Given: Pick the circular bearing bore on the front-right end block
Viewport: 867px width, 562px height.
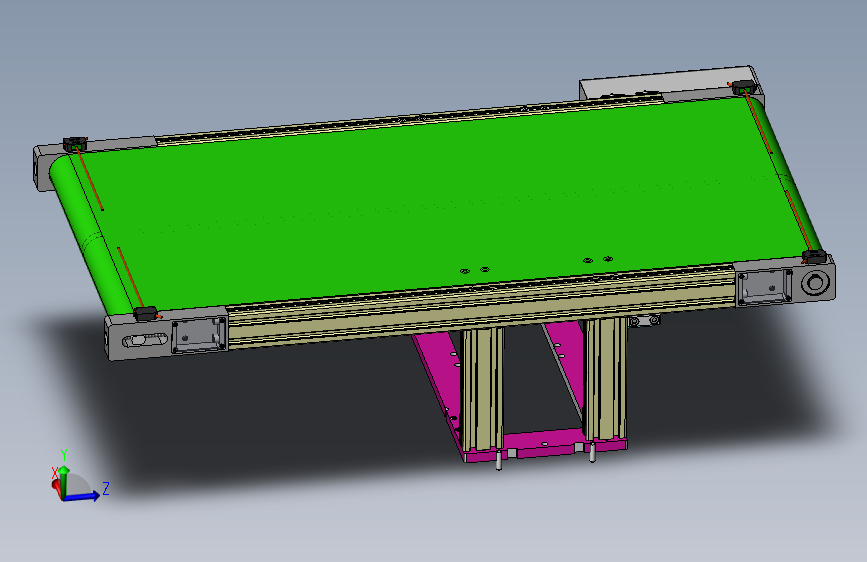Looking at the screenshot, I should 816,282.
